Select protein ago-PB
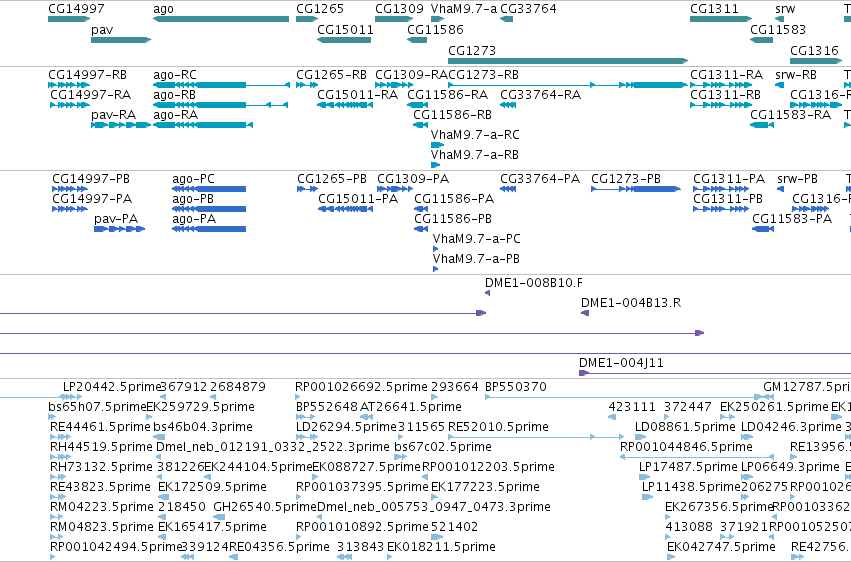This screenshot has width=851, height=562. click(193, 199)
